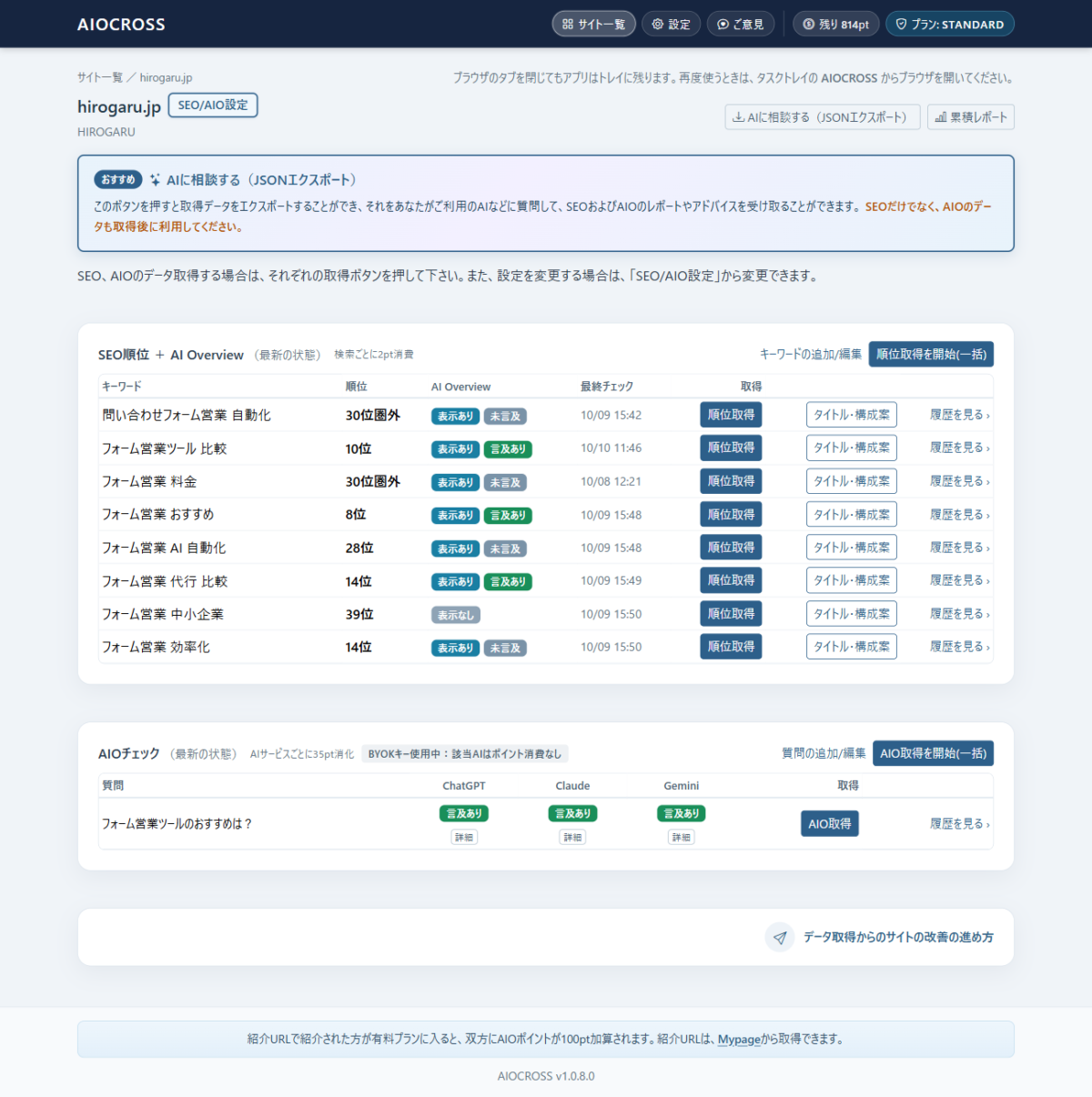Click キーワードの追加/編集 link
Viewport: 1092px width, 1097px height.
pyautogui.click(x=811, y=354)
